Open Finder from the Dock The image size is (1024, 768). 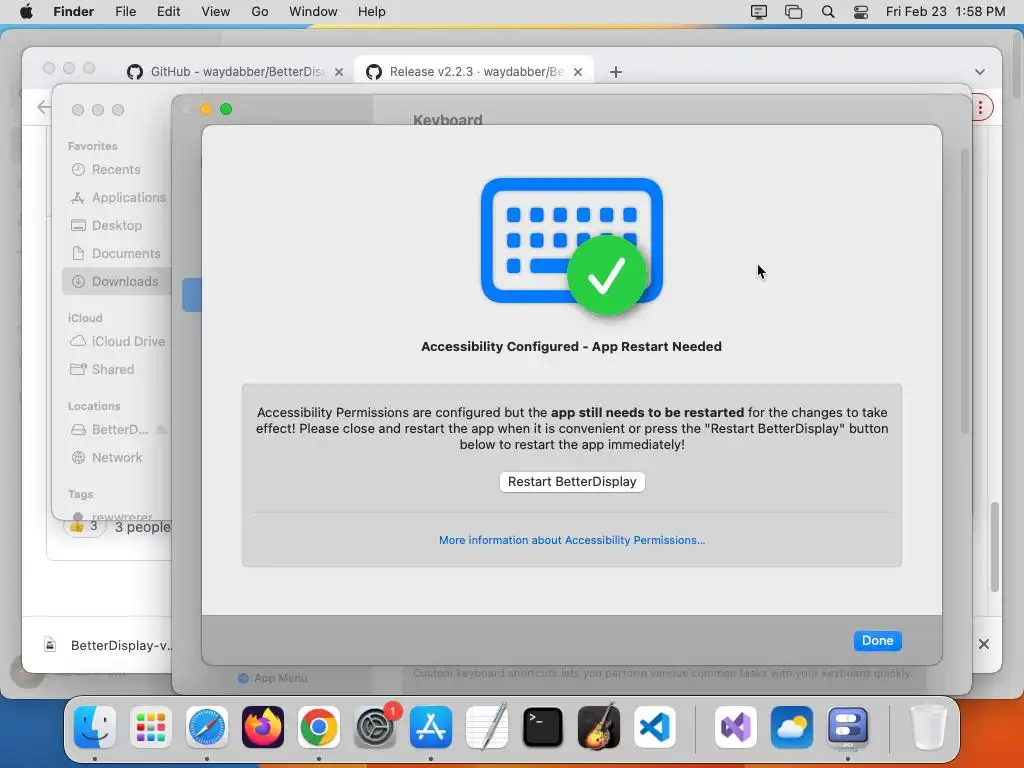coord(95,727)
